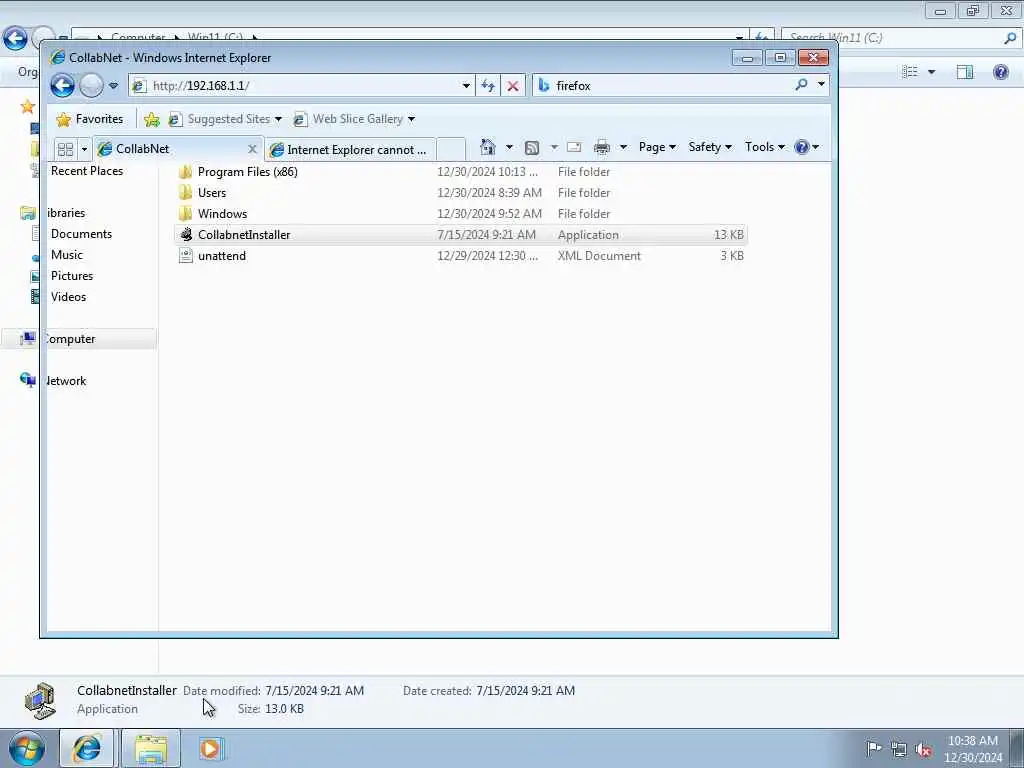Open a new blank tab
The height and width of the screenshot is (768, 1024).
coord(451,150)
